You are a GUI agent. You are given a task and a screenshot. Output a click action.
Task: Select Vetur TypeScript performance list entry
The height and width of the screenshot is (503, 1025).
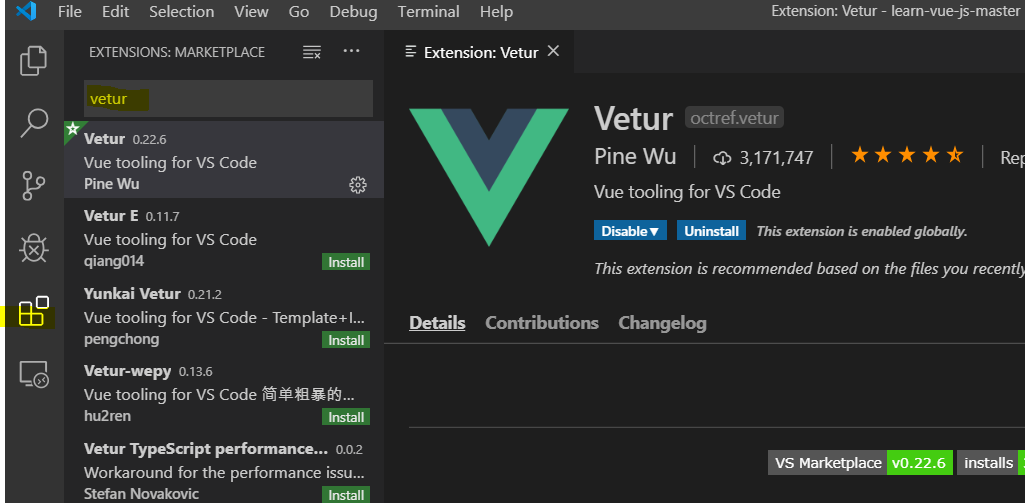pos(224,466)
